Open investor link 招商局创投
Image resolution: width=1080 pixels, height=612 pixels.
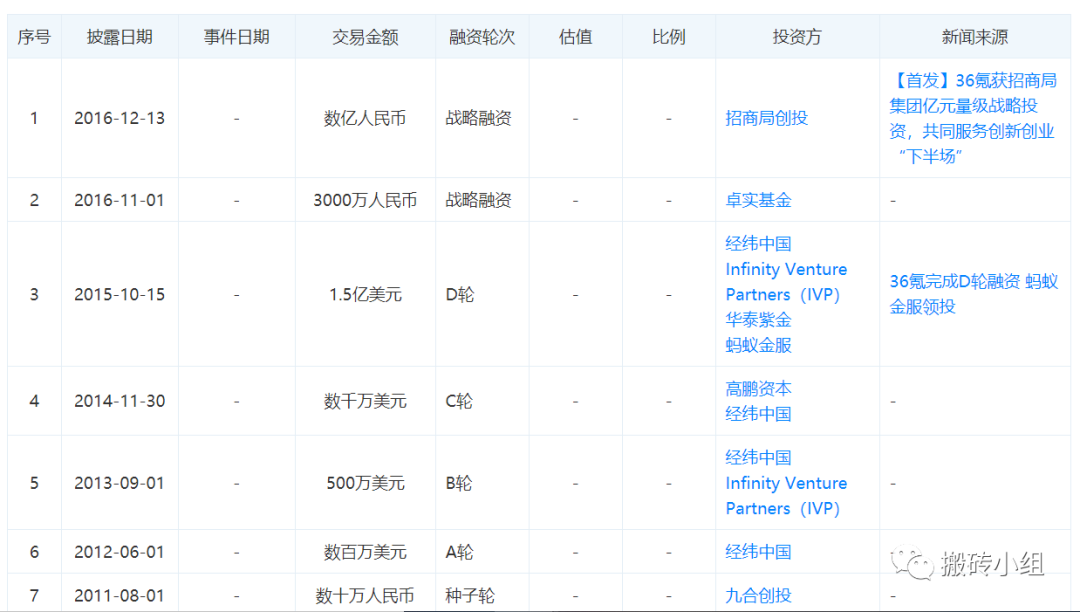point(766,118)
